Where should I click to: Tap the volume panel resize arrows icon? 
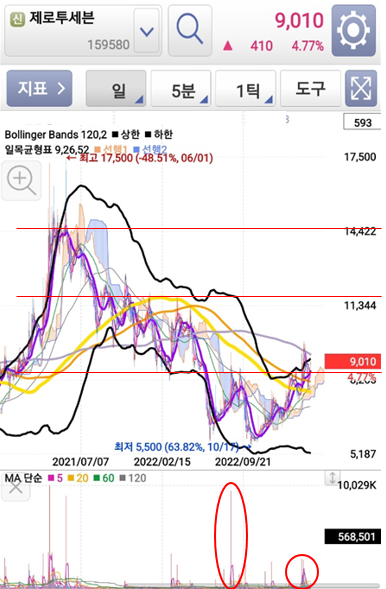[x=332, y=477]
